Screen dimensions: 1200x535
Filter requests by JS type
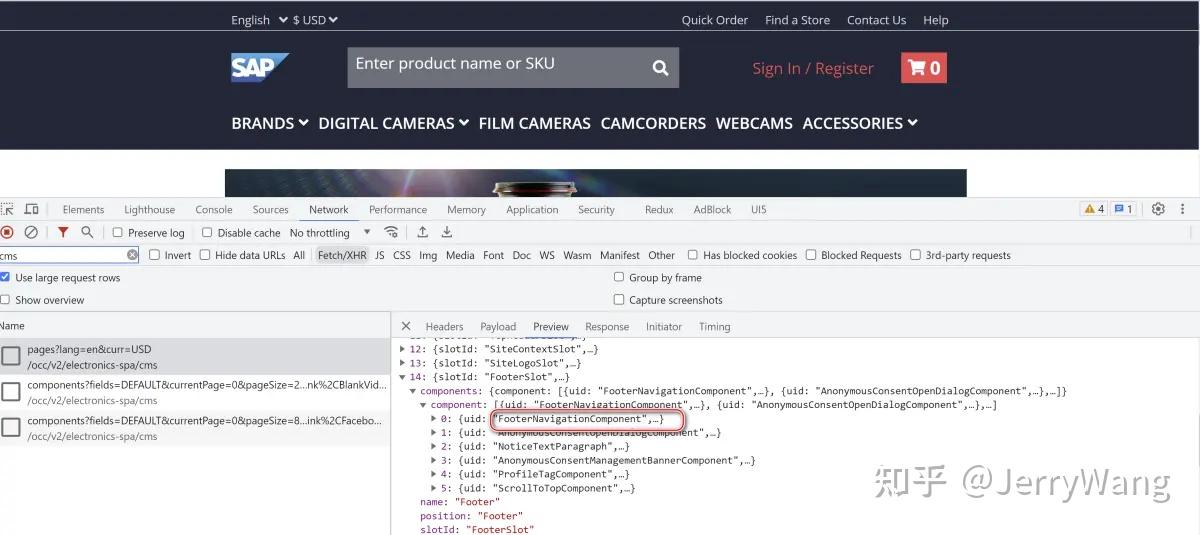tap(380, 255)
